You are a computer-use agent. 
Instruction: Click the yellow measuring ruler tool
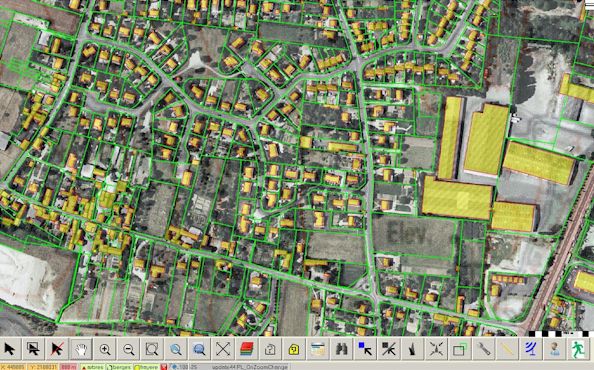507,348
